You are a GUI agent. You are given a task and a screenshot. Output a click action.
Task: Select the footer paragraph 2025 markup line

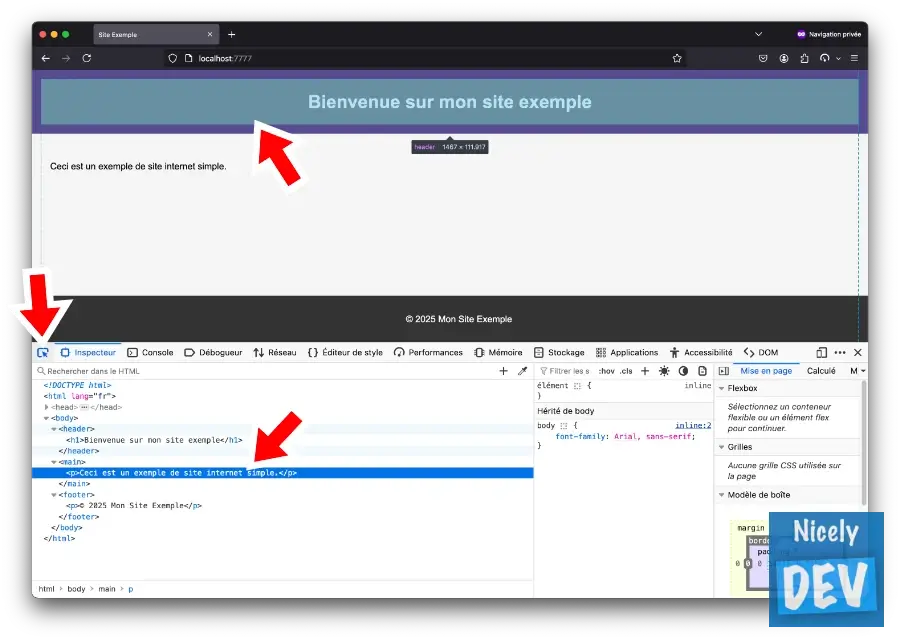(x=134, y=506)
